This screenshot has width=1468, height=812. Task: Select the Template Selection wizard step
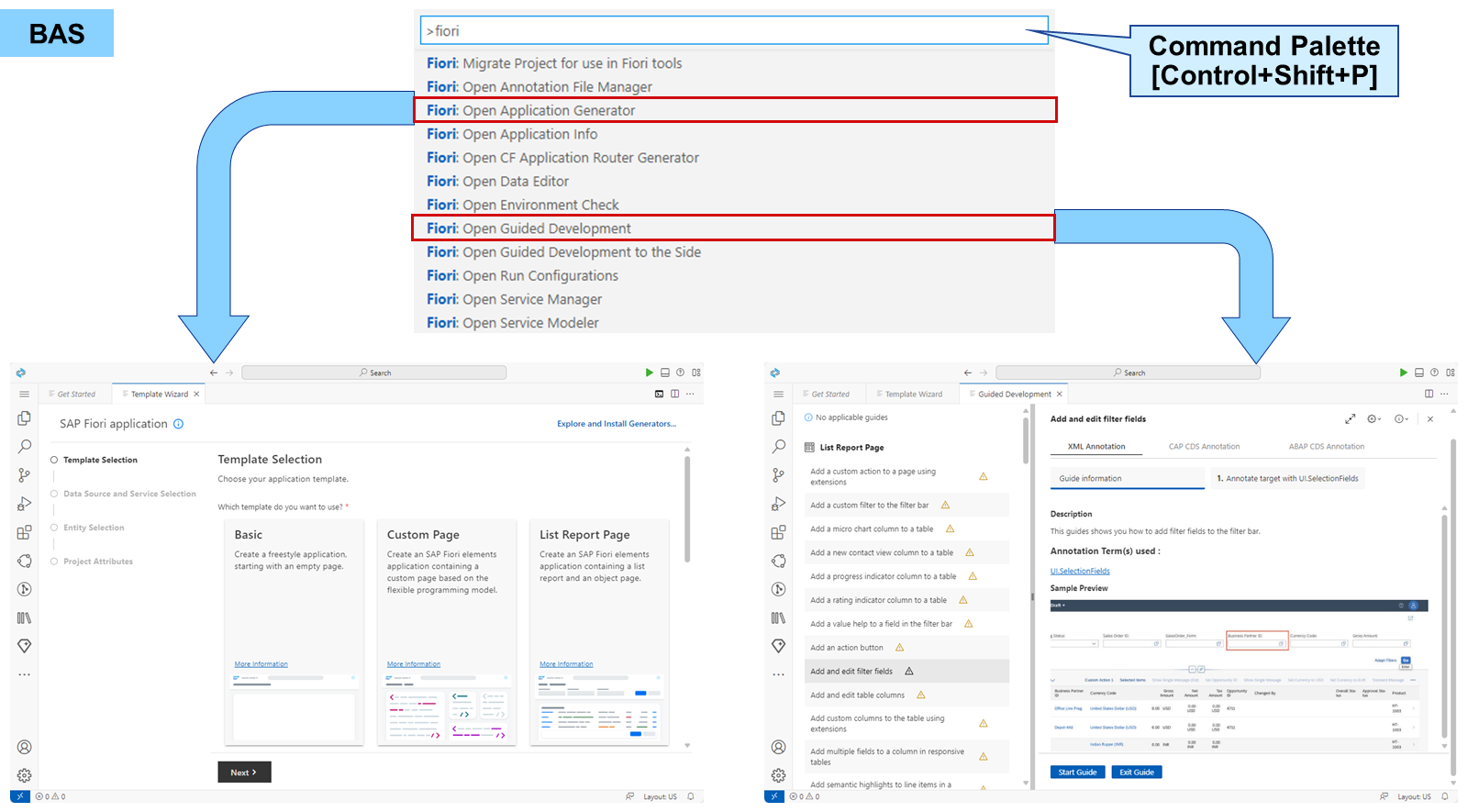[x=100, y=460]
